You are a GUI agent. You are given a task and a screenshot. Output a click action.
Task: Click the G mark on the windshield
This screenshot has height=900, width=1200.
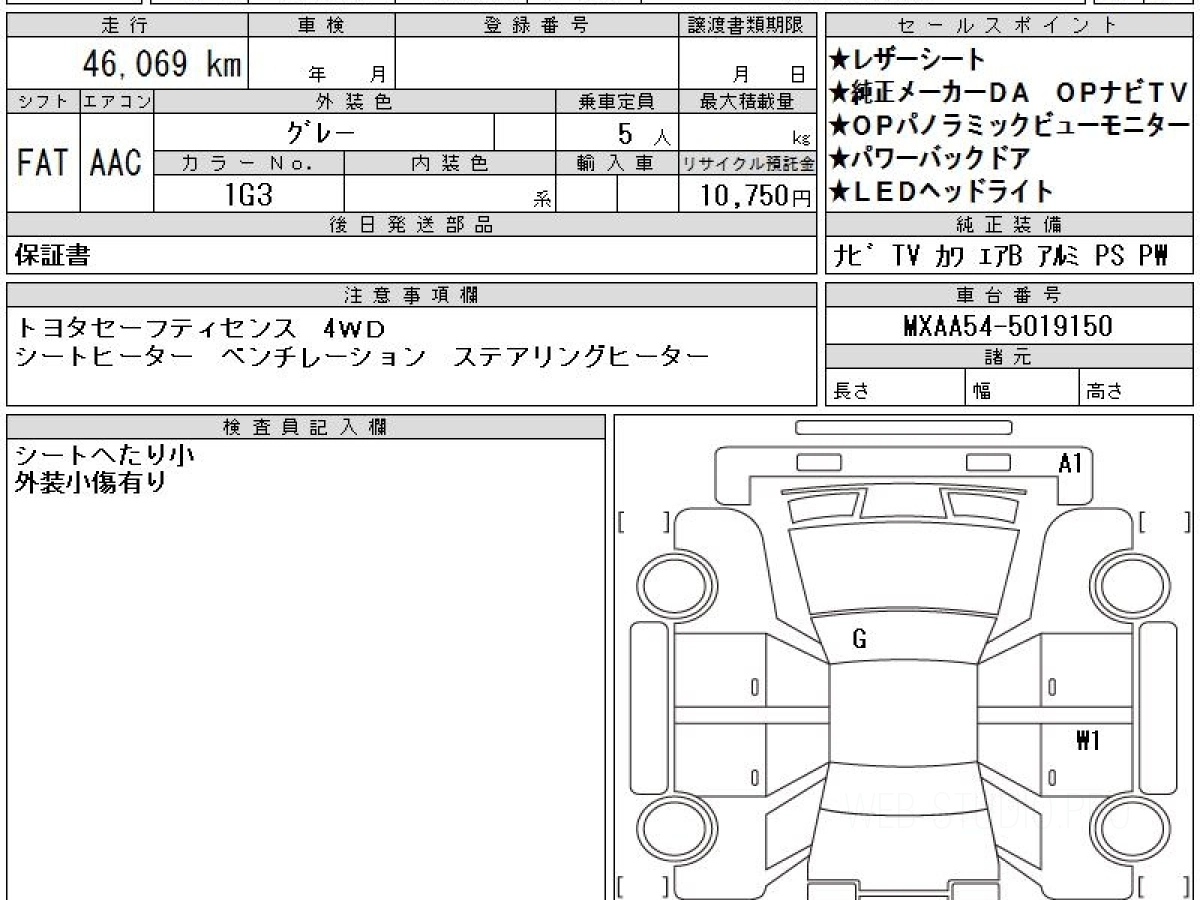[x=859, y=640]
